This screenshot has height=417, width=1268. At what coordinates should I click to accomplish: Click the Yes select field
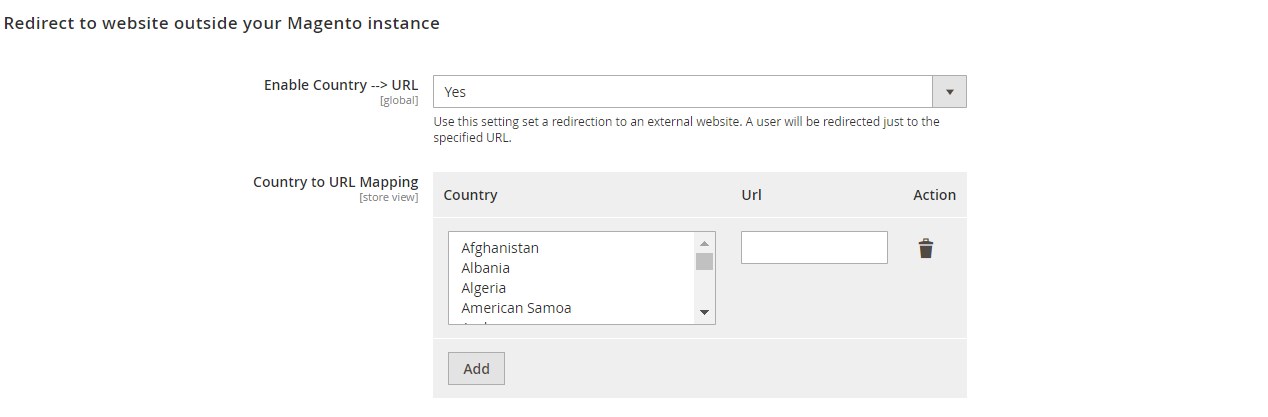[x=700, y=92]
